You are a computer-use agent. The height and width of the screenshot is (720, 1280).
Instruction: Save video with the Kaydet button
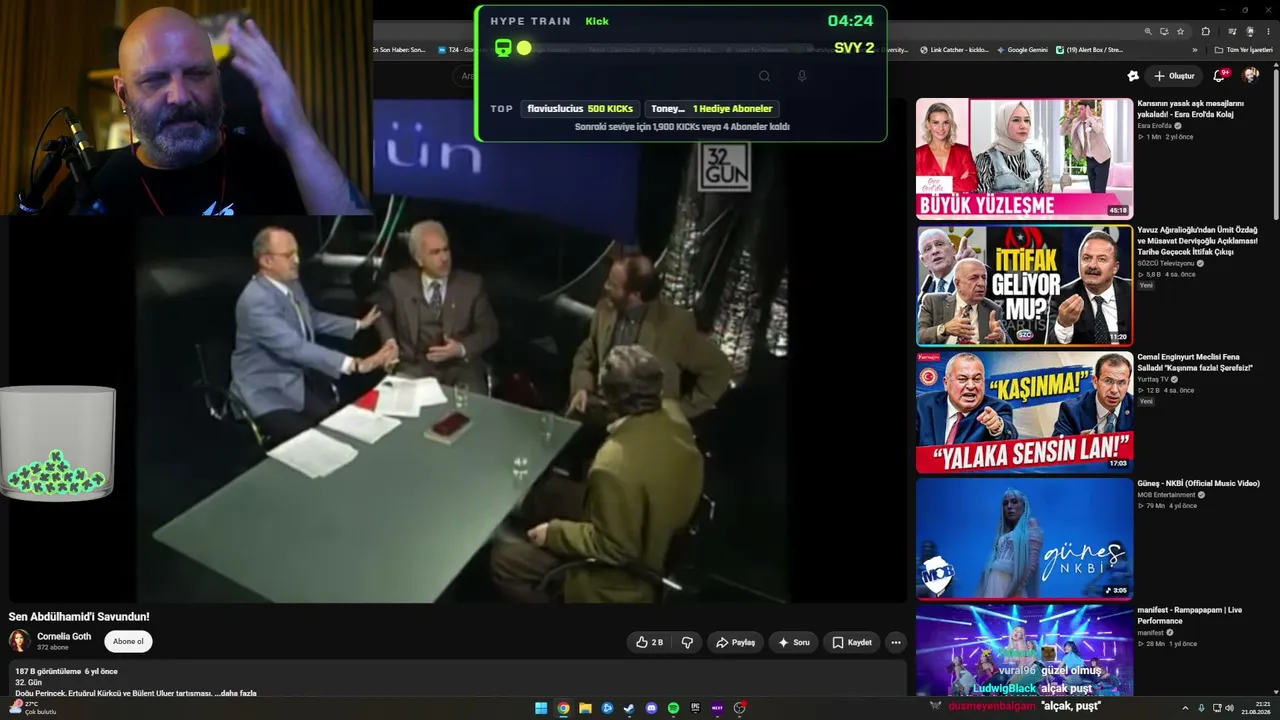coord(852,642)
